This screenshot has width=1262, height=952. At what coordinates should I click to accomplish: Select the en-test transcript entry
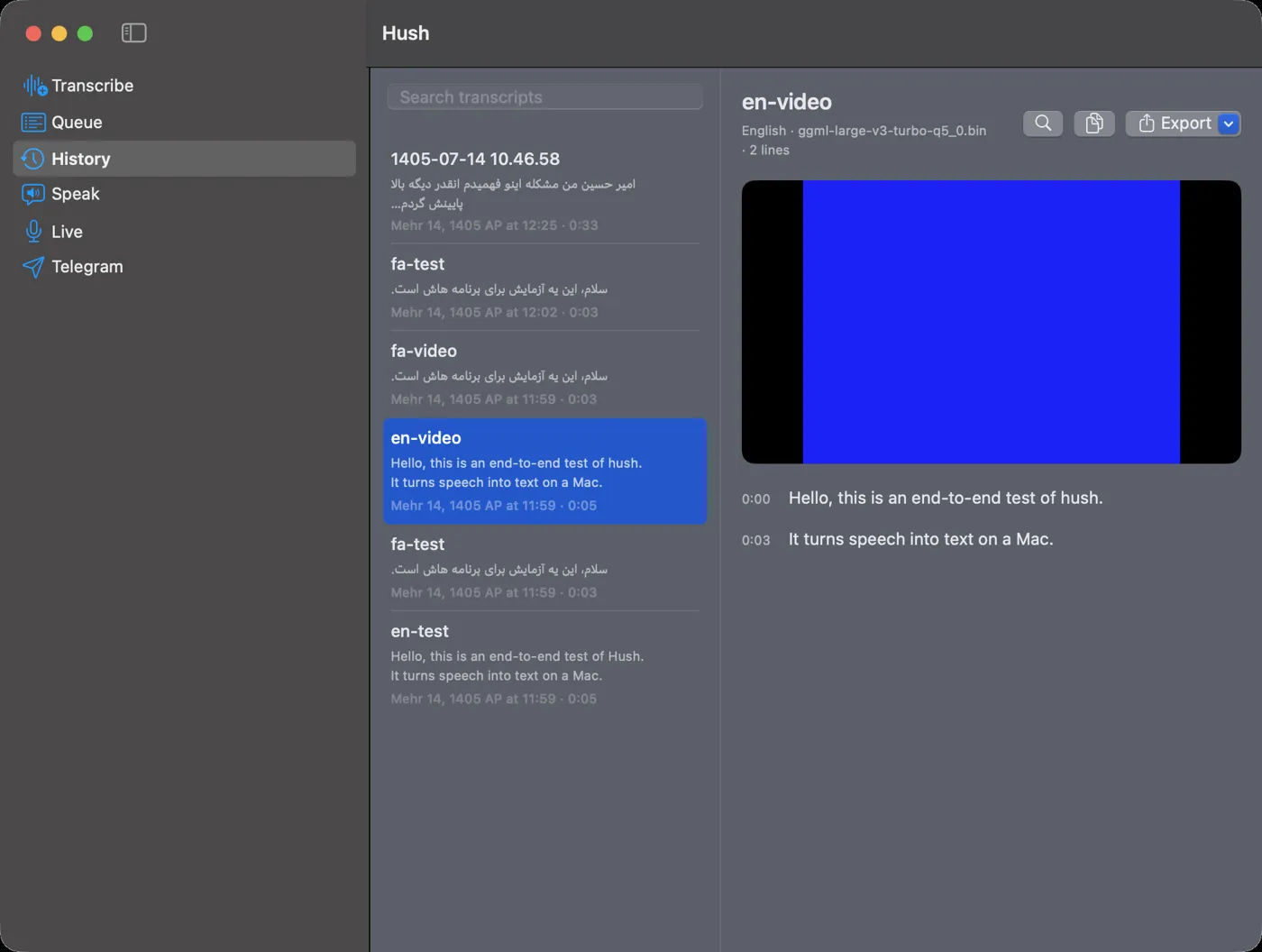coord(544,664)
